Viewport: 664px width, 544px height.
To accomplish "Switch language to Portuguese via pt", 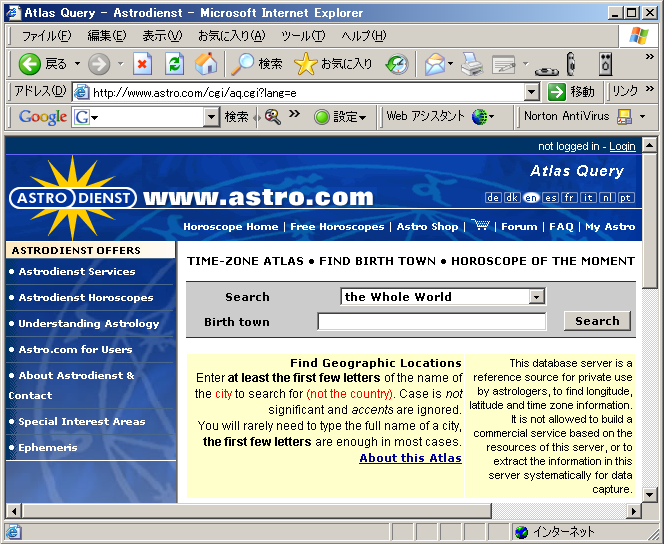I will [626, 197].
